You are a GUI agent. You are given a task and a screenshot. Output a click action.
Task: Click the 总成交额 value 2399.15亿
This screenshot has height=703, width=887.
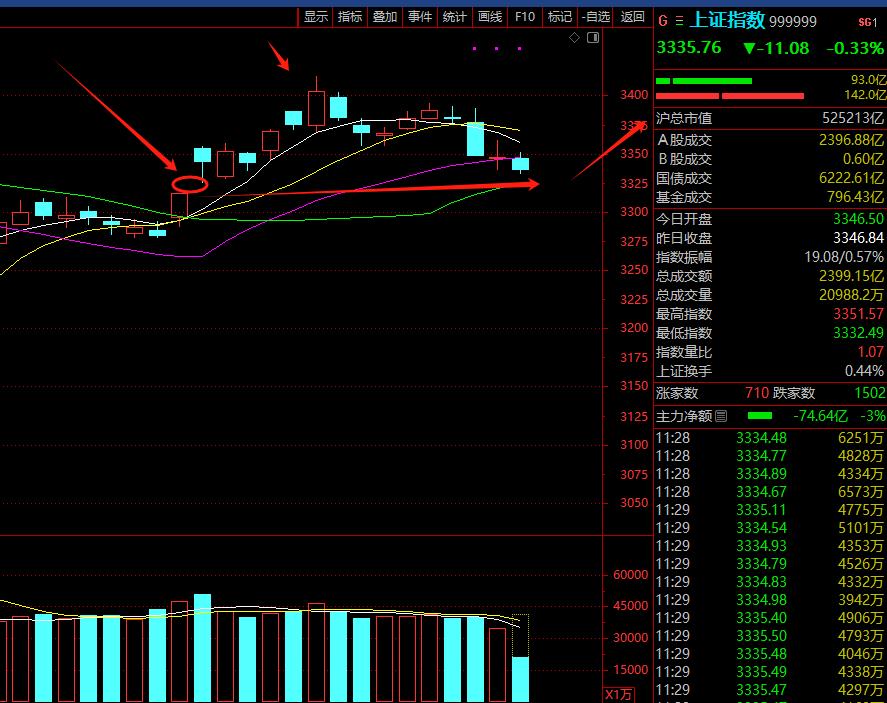[x=851, y=276]
